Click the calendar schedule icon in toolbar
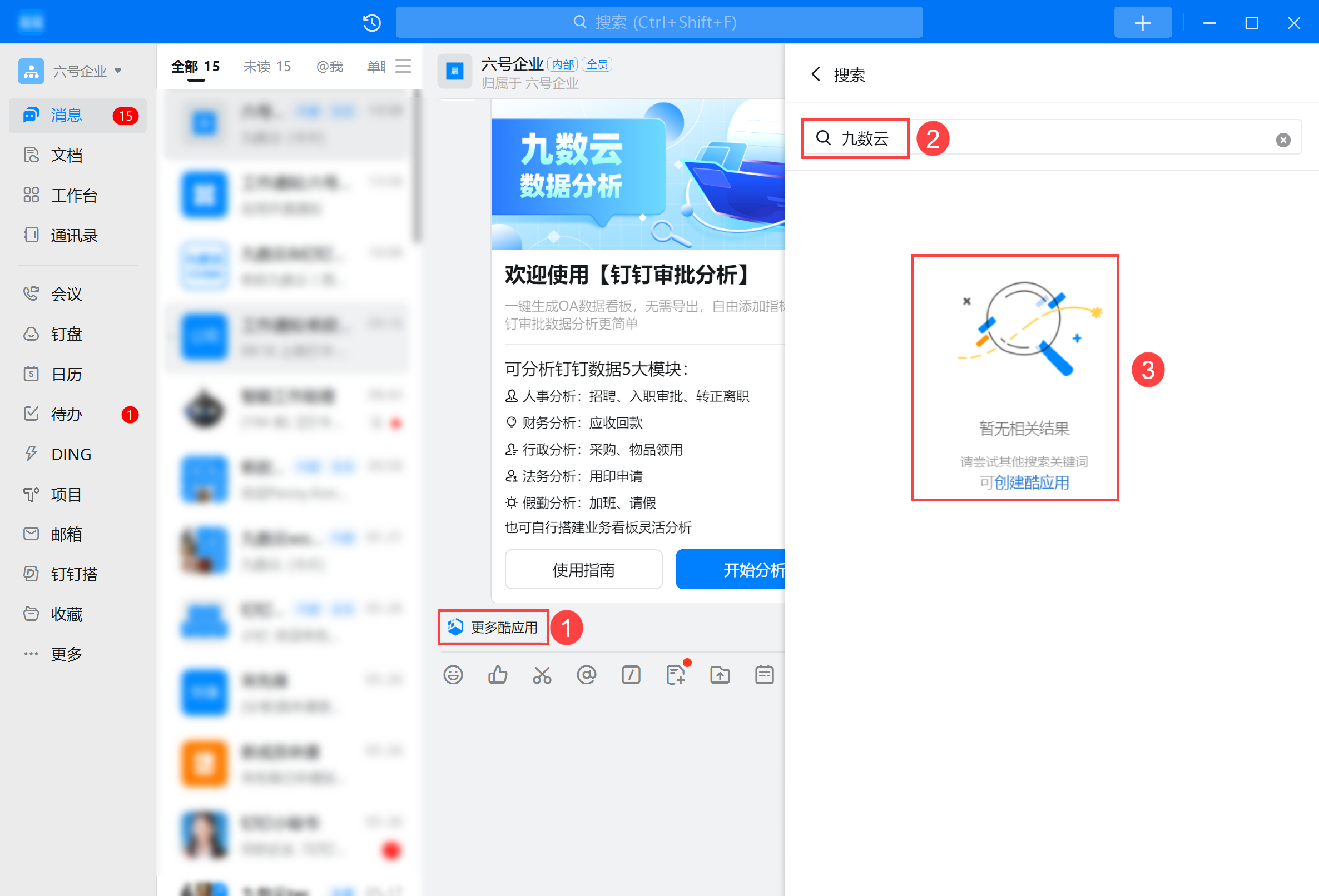 coord(765,675)
